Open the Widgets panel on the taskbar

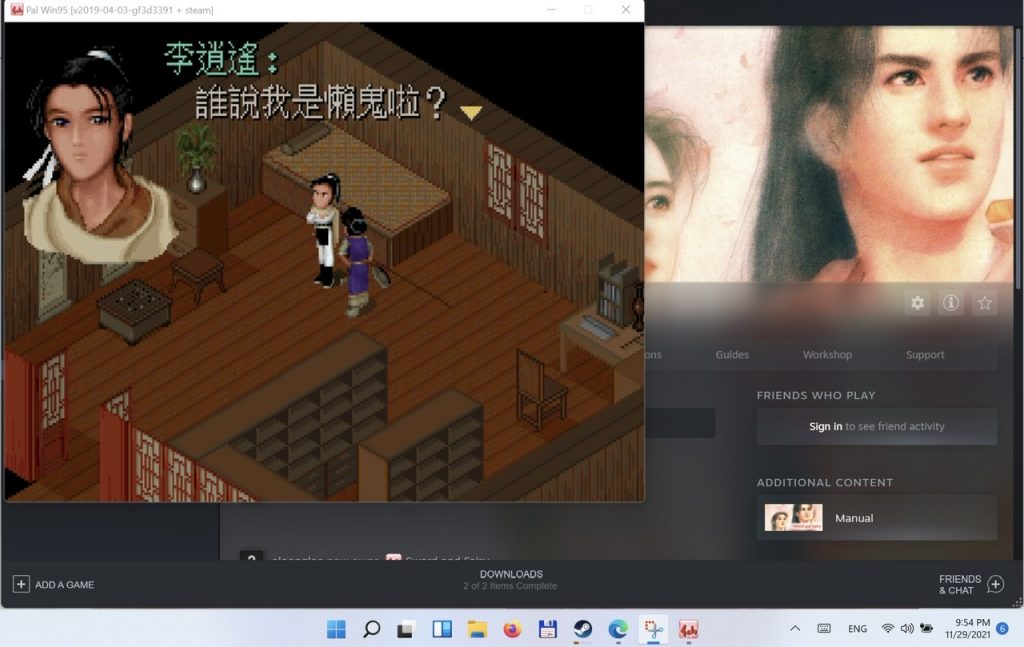[442, 629]
